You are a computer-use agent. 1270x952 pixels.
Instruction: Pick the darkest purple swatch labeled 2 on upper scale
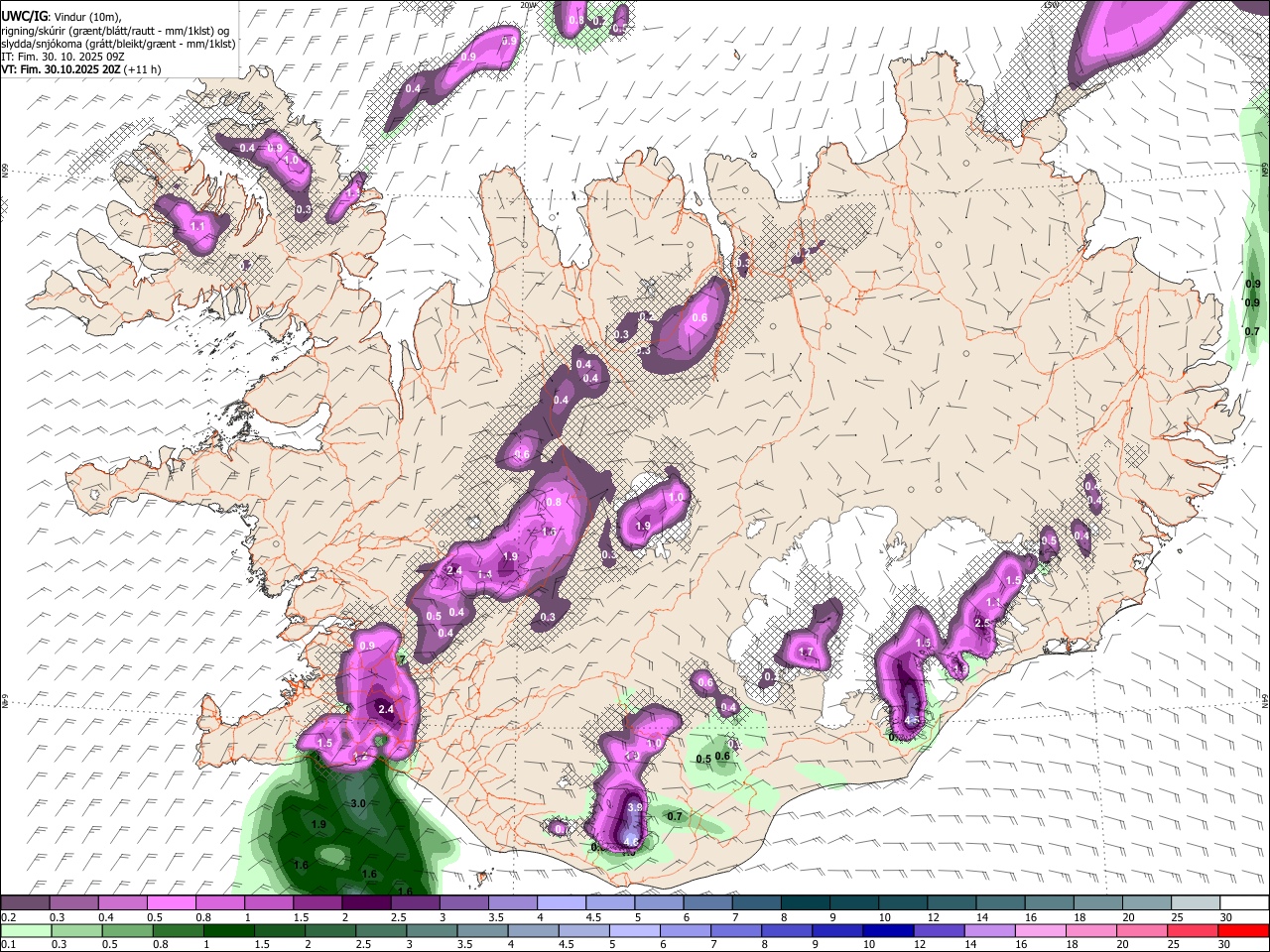click(x=366, y=902)
